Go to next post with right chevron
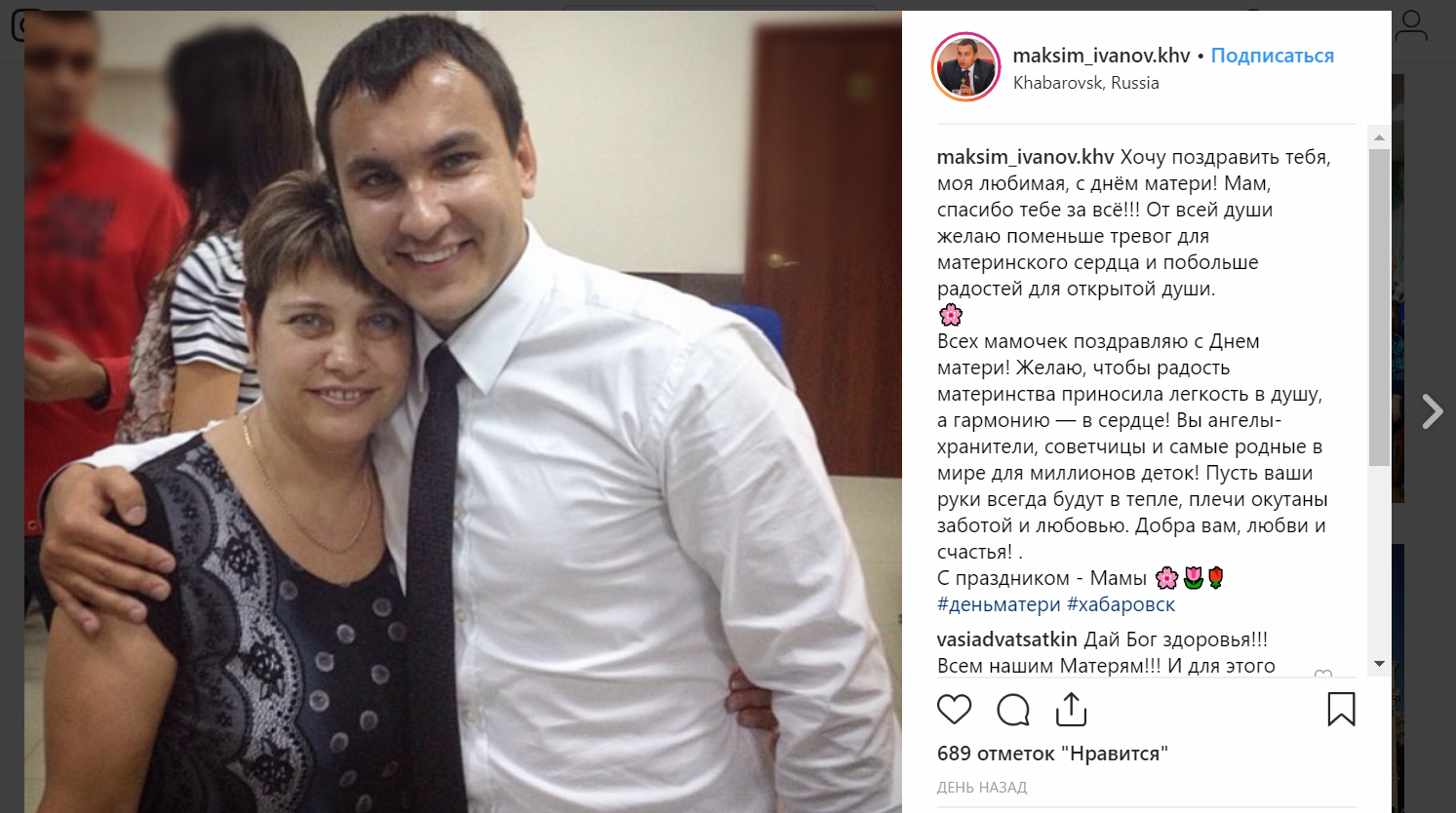Screen dimensions: 1456x813 (1432, 411)
